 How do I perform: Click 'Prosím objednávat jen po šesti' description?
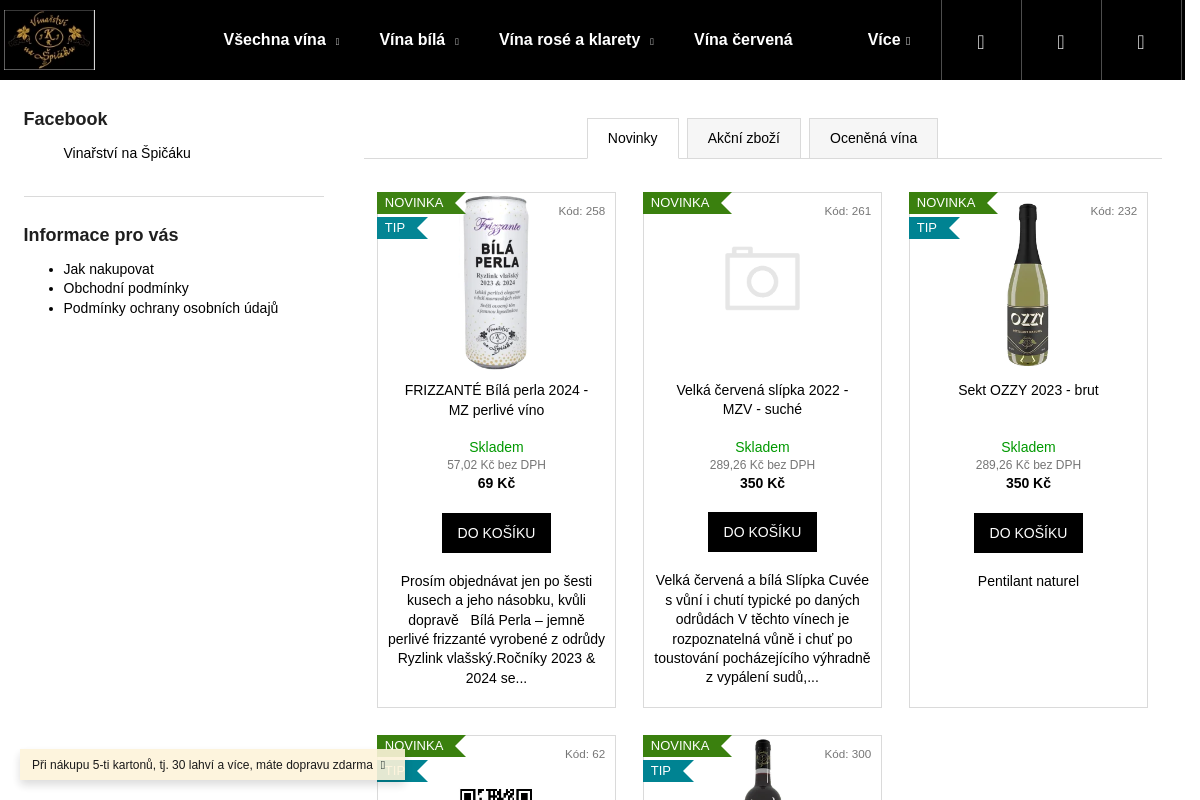496,629
